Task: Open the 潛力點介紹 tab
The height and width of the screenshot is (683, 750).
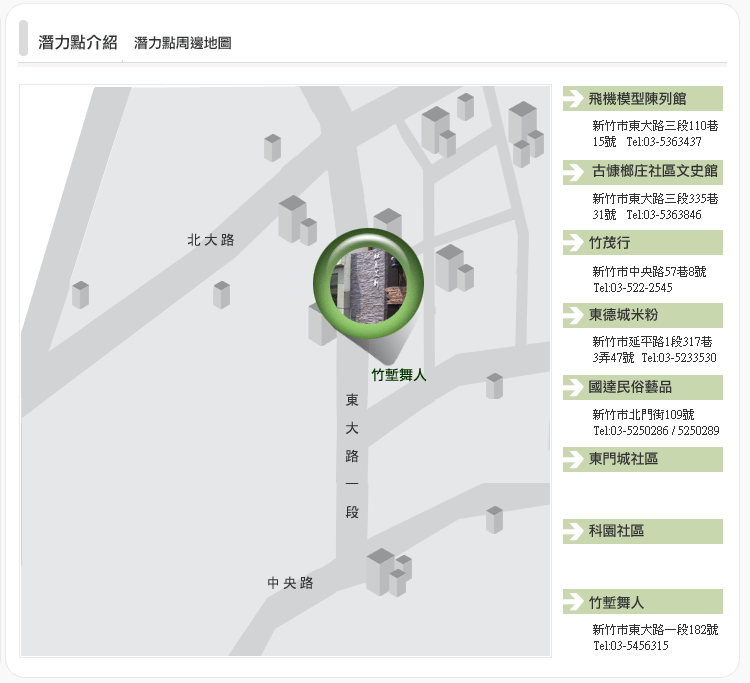Action: point(77,43)
